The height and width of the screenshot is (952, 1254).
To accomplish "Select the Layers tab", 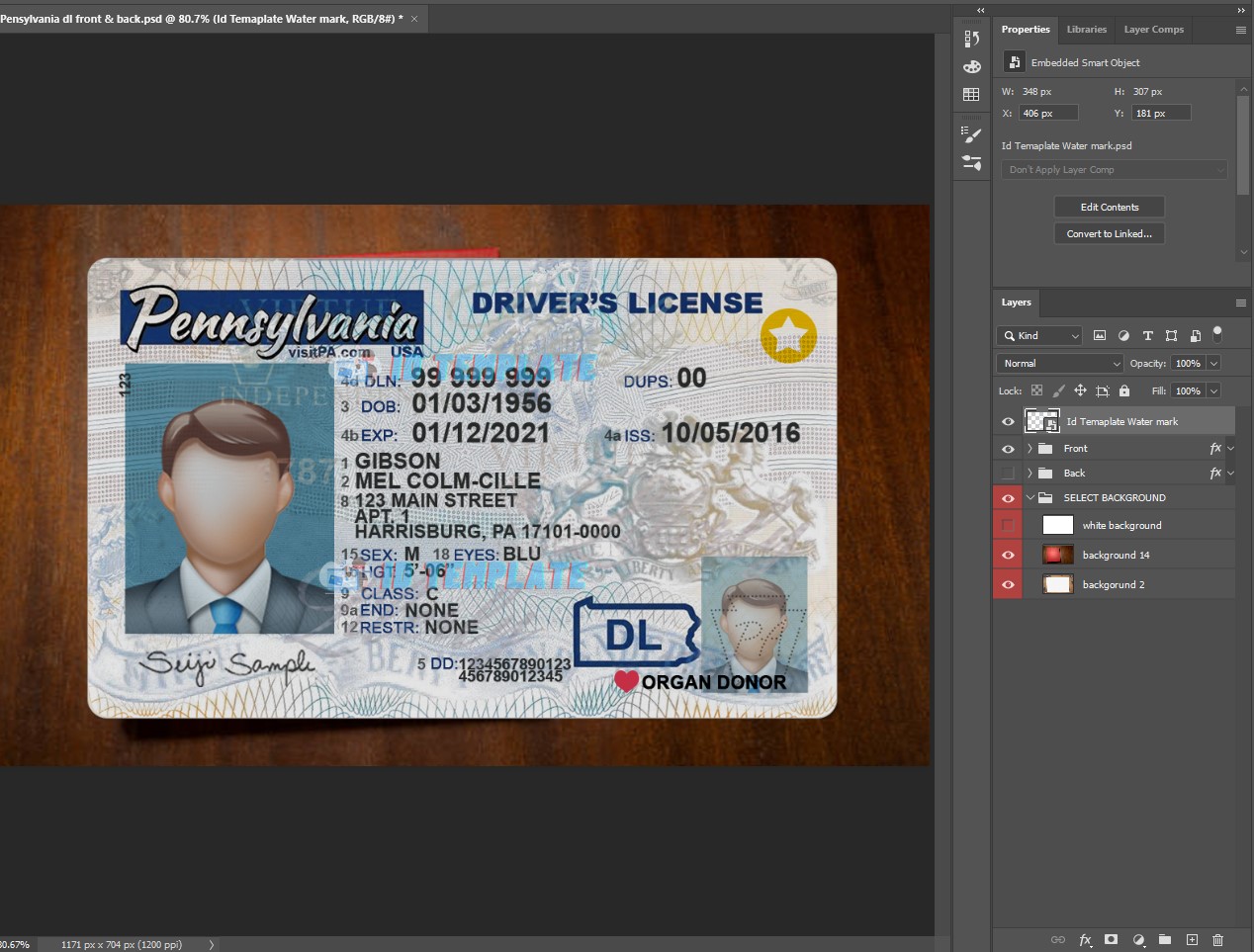I will 1016,303.
